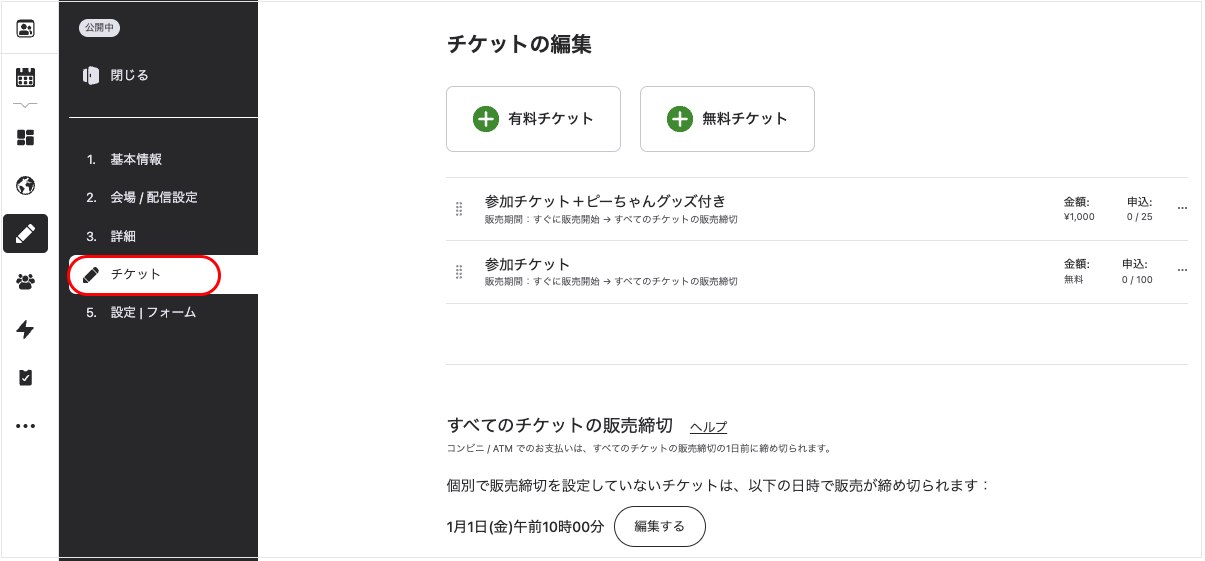Expand the chevron below the calendar icon
This screenshot has width=1205, height=561.
(26, 105)
